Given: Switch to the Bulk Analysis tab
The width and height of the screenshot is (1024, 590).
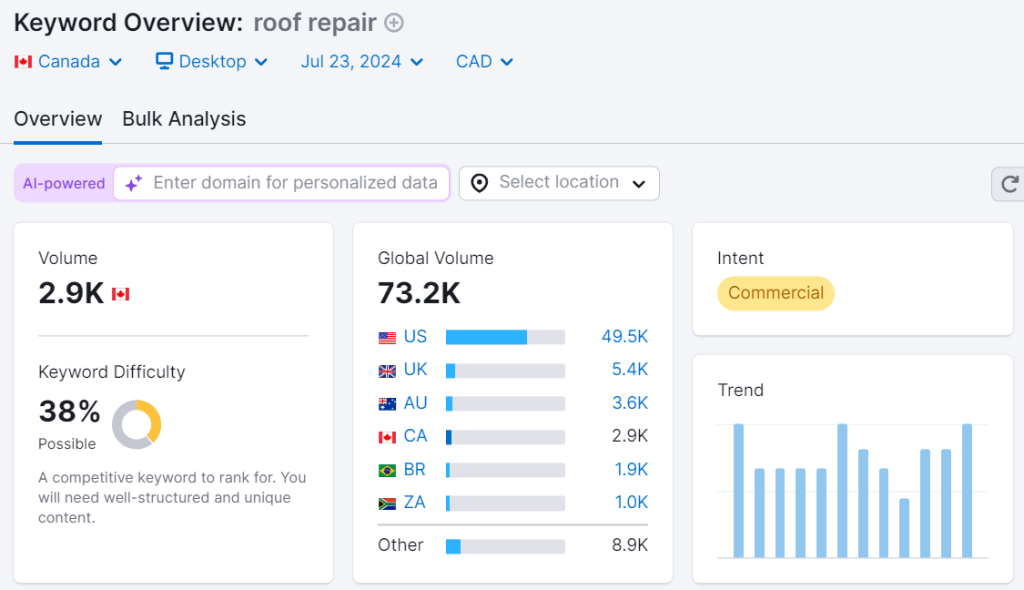Looking at the screenshot, I should coord(183,118).
